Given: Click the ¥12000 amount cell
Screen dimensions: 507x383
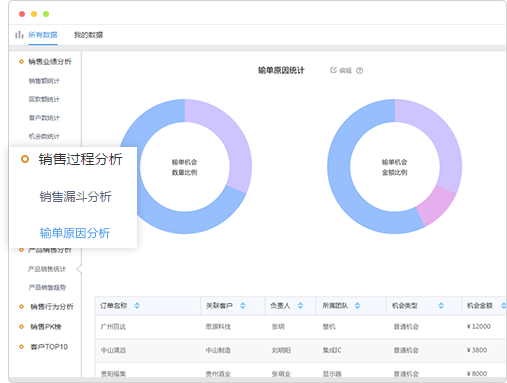Looking at the screenshot, I should pos(479,326).
